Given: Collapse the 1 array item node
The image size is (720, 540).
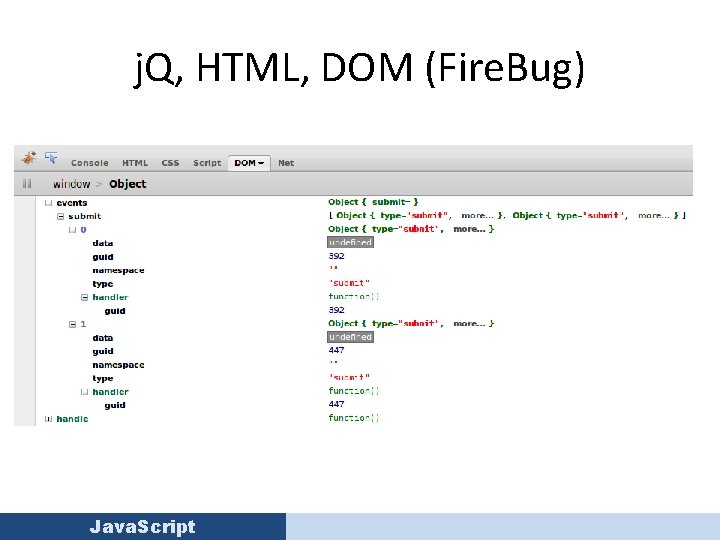Looking at the screenshot, I should (x=72, y=324).
